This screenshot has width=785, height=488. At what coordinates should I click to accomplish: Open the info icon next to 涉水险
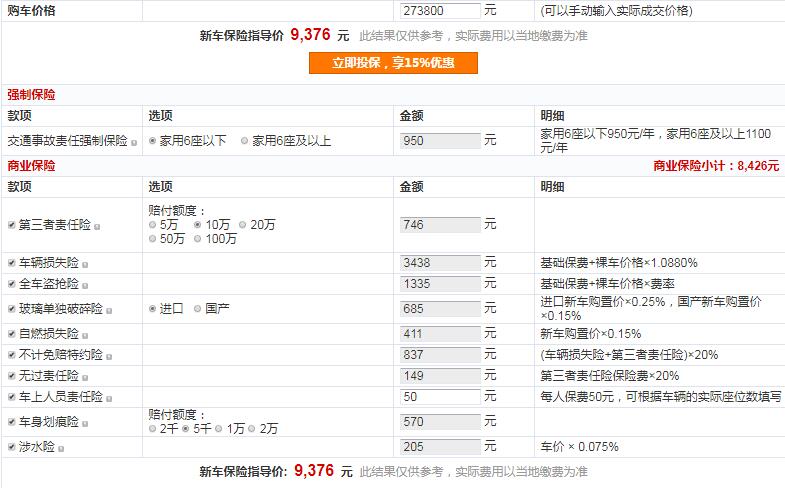pos(61,449)
